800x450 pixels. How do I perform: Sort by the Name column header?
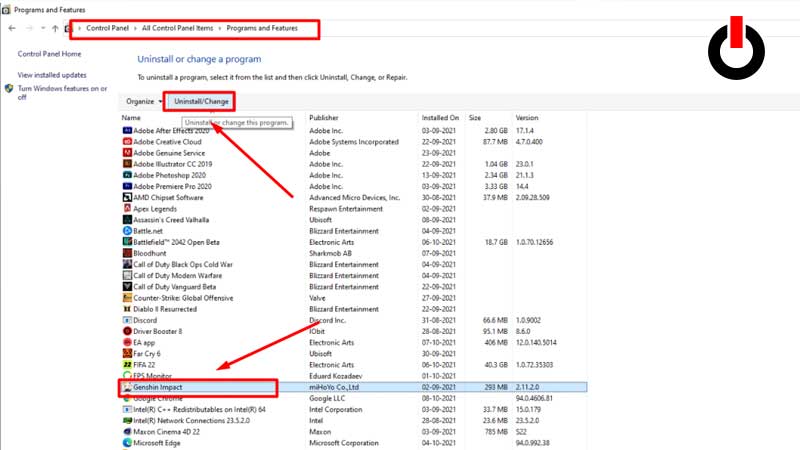[x=131, y=118]
